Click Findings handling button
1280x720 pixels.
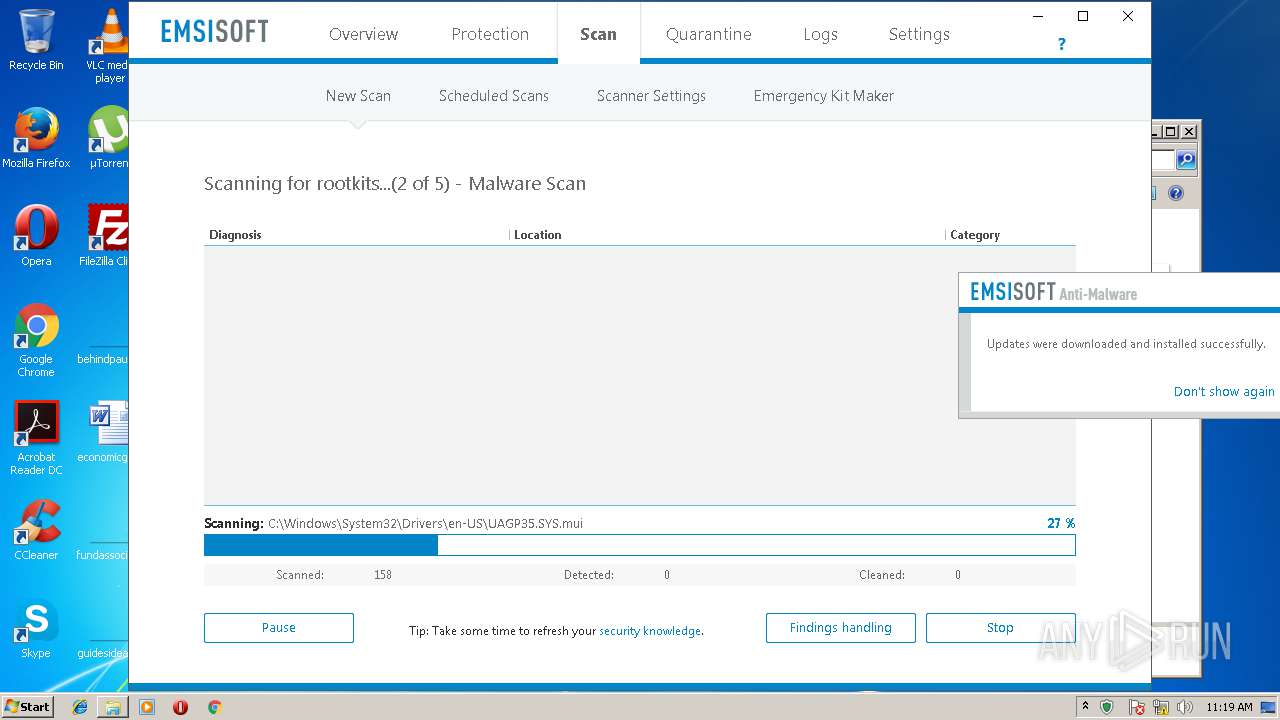(x=841, y=628)
